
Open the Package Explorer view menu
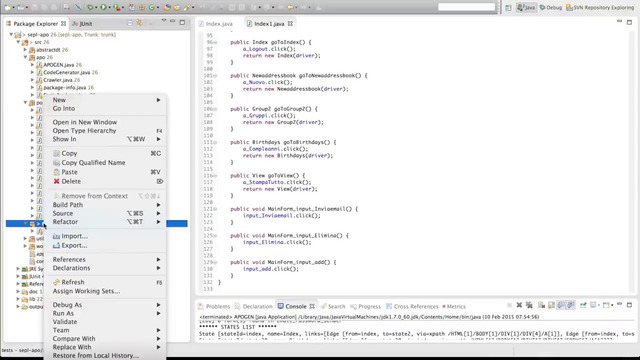(164, 21)
